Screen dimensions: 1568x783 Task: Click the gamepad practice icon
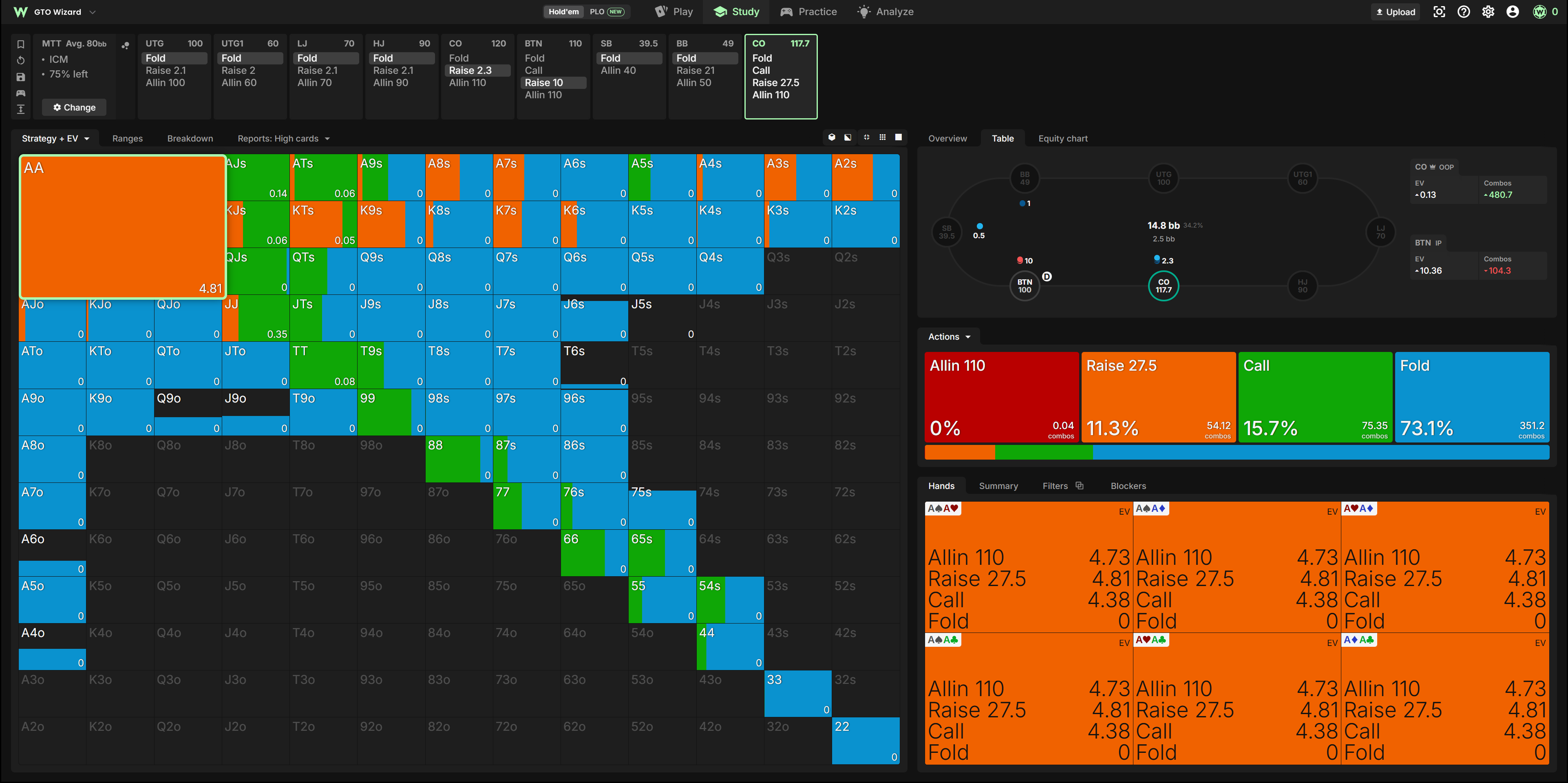click(21, 93)
